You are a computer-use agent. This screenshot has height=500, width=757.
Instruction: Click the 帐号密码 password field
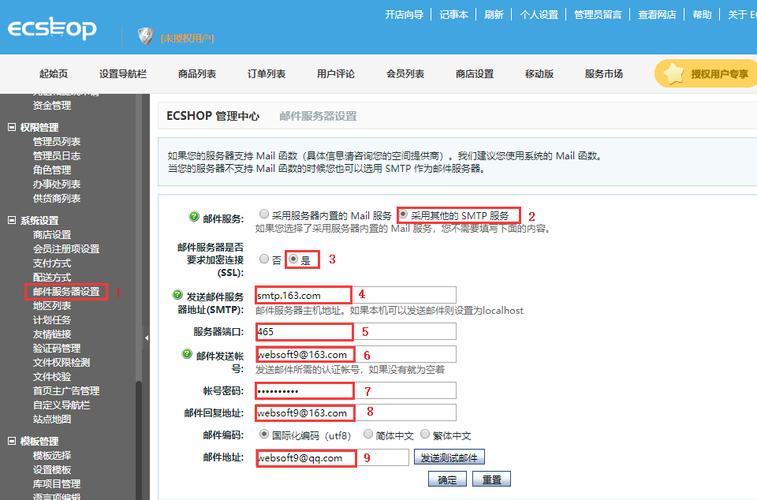click(x=355, y=390)
